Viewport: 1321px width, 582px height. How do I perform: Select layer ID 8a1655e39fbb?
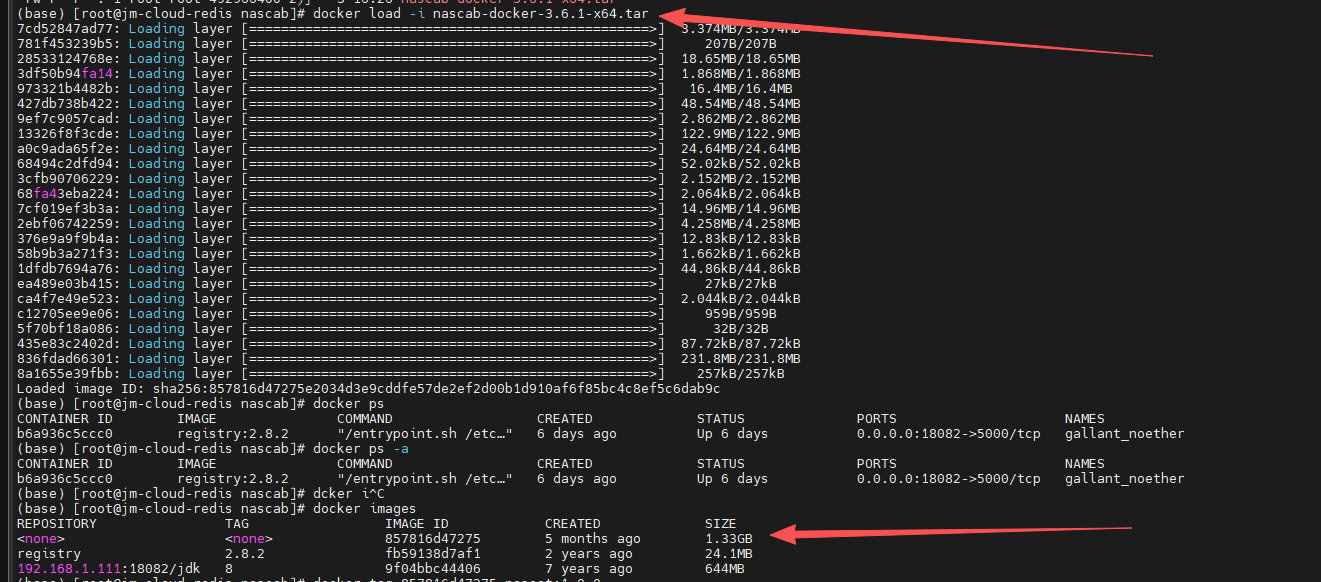coord(65,374)
